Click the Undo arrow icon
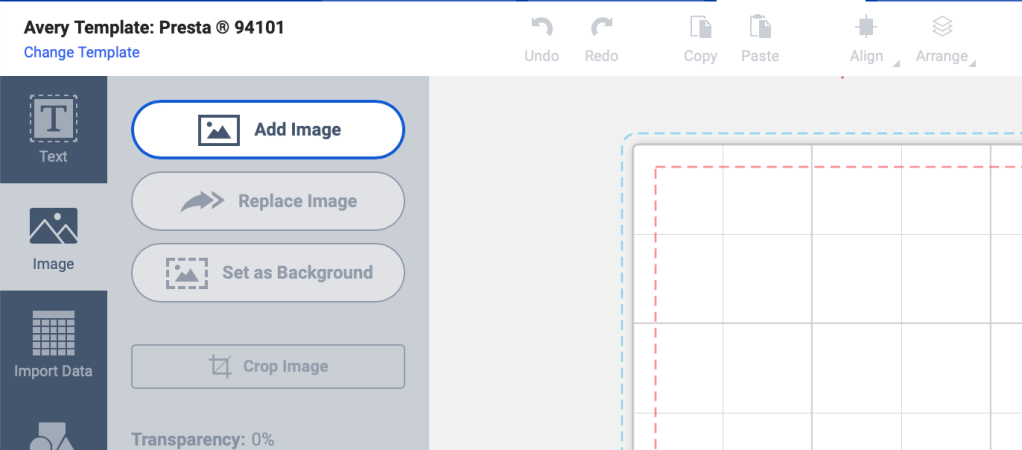 (x=541, y=27)
